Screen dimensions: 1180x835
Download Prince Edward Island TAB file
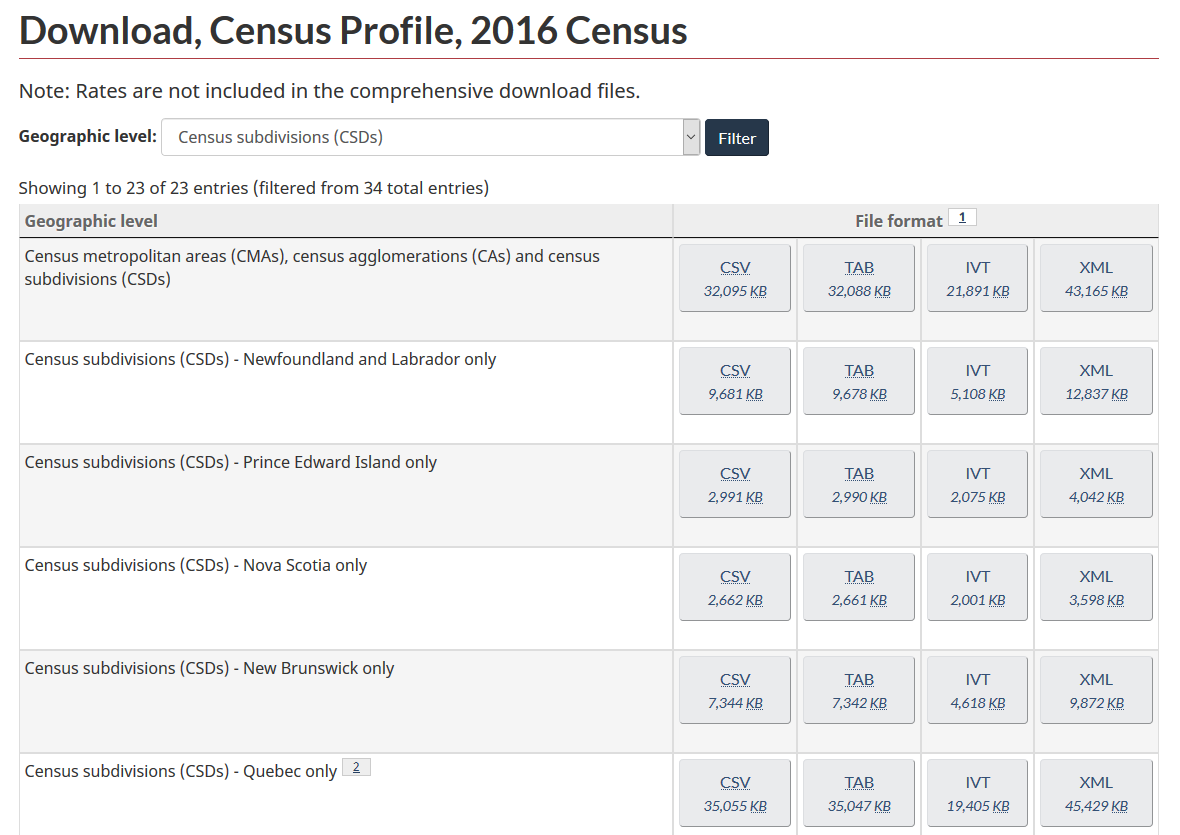pos(859,484)
